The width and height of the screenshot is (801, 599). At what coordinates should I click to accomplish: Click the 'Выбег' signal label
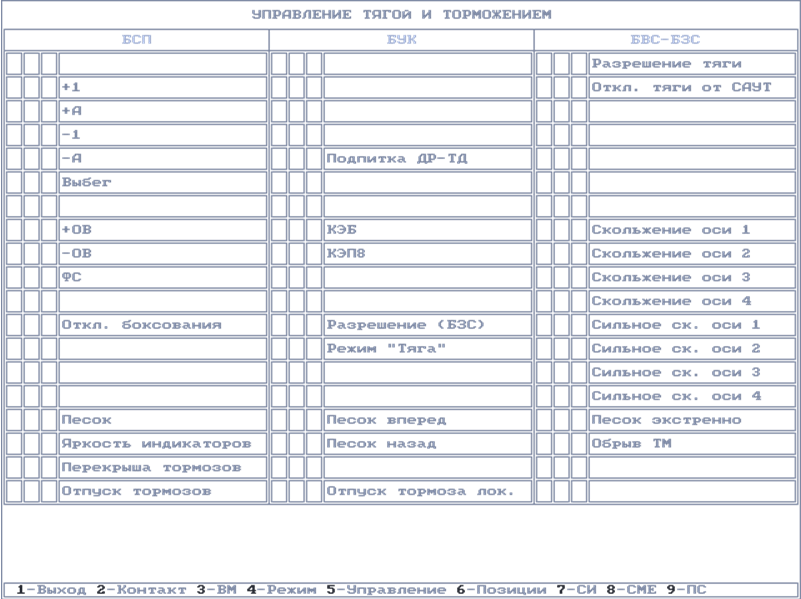[86, 182]
